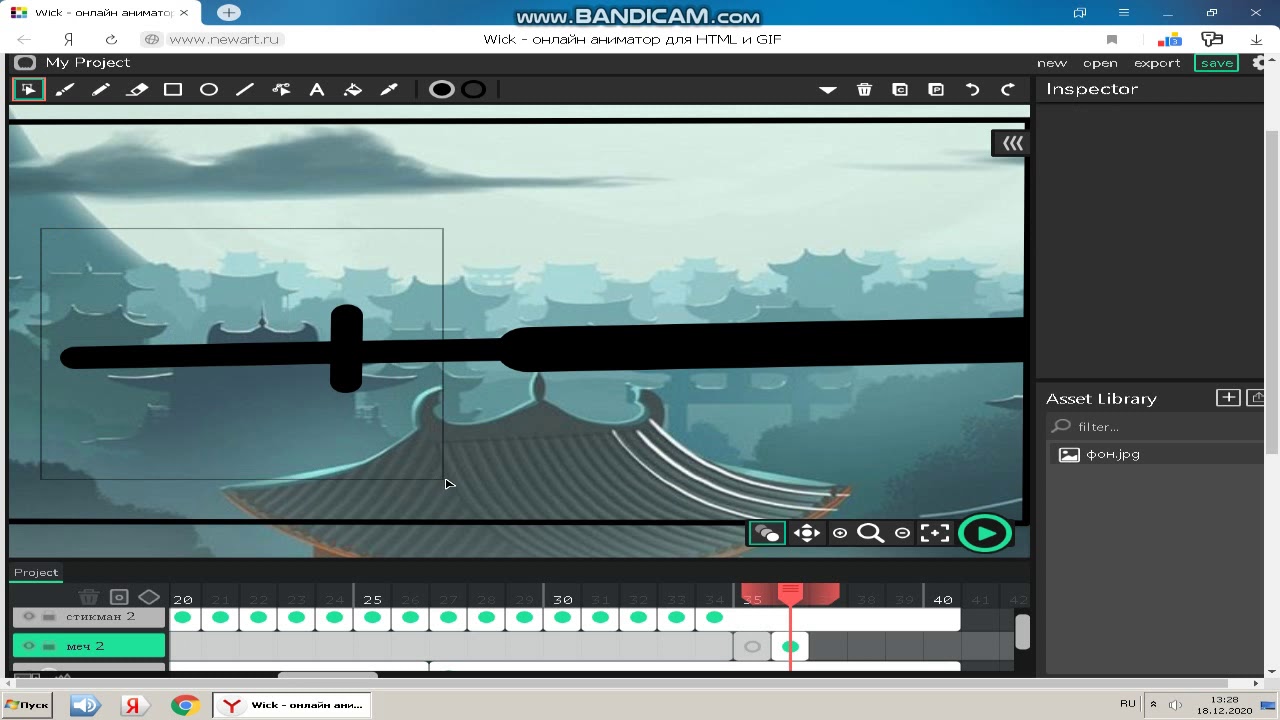Select the Ellipse tool

coord(209,89)
